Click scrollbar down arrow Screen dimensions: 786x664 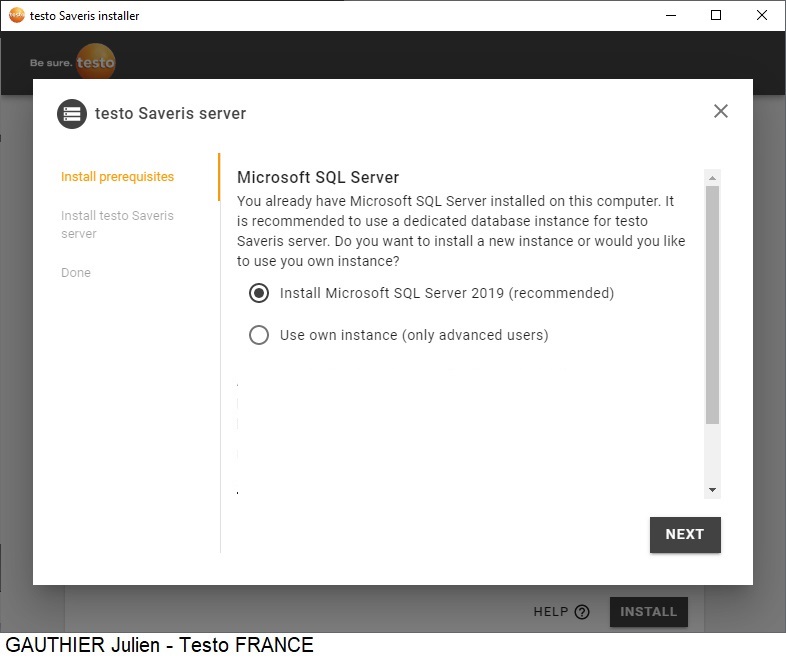pyautogui.click(x=712, y=490)
